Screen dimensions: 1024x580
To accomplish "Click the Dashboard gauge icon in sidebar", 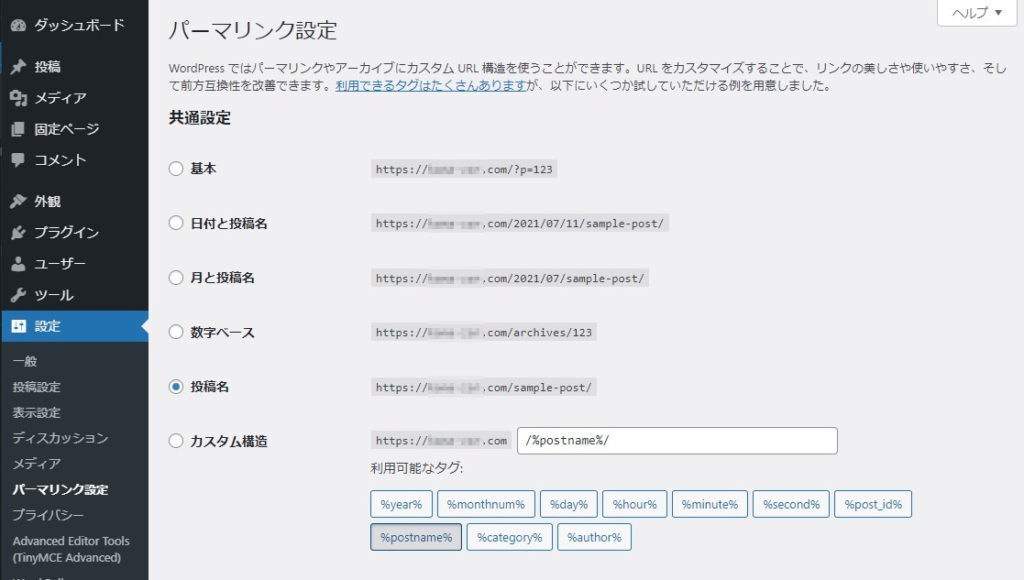I will pos(18,25).
